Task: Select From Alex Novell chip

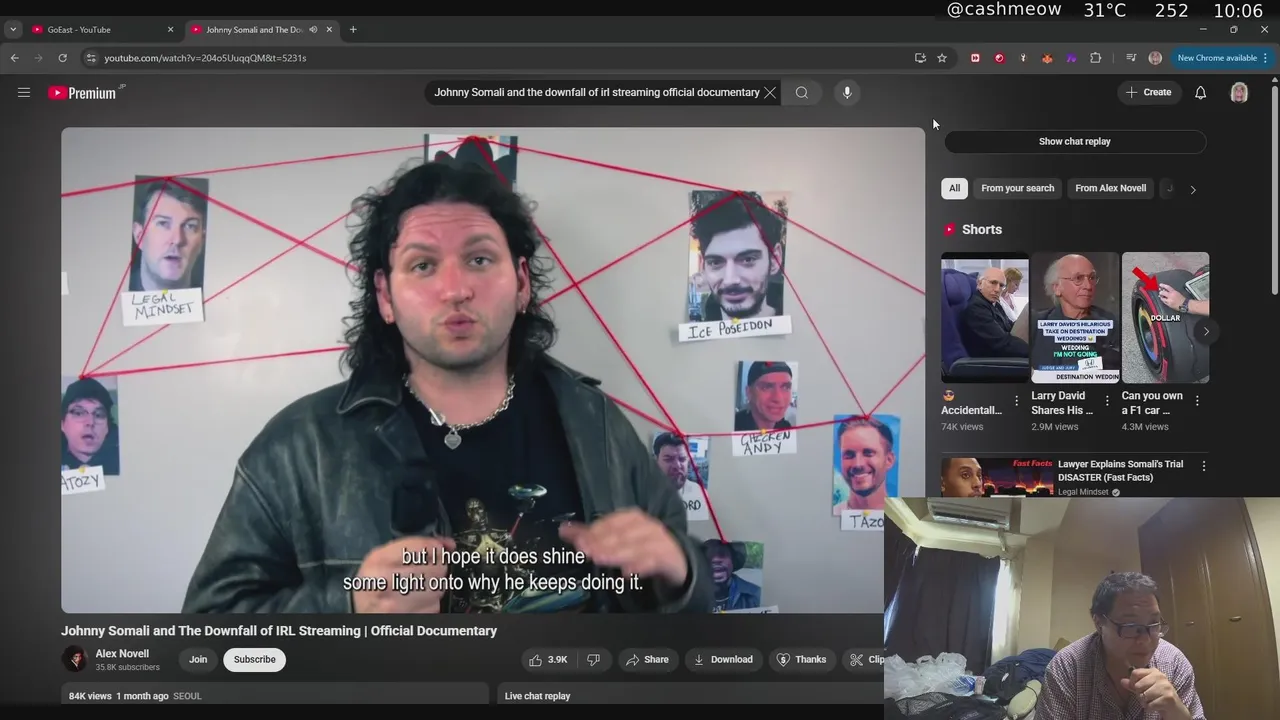Action: pyautogui.click(x=1110, y=188)
